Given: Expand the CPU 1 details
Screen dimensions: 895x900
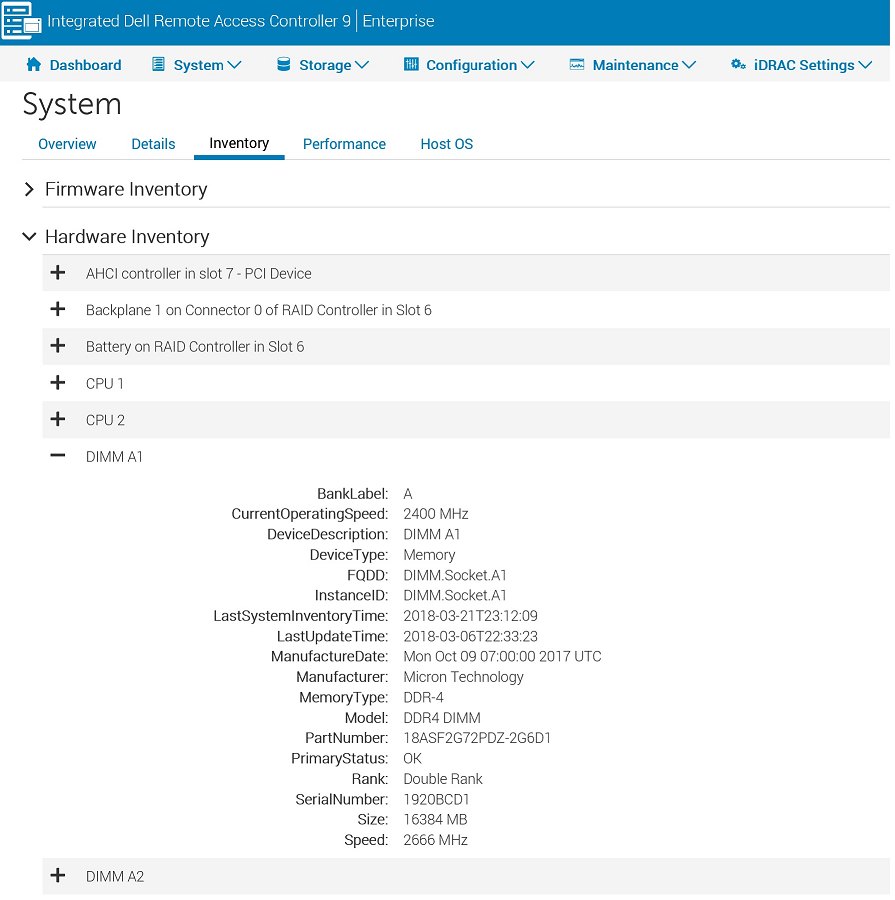Looking at the screenshot, I should [x=58, y=383].
